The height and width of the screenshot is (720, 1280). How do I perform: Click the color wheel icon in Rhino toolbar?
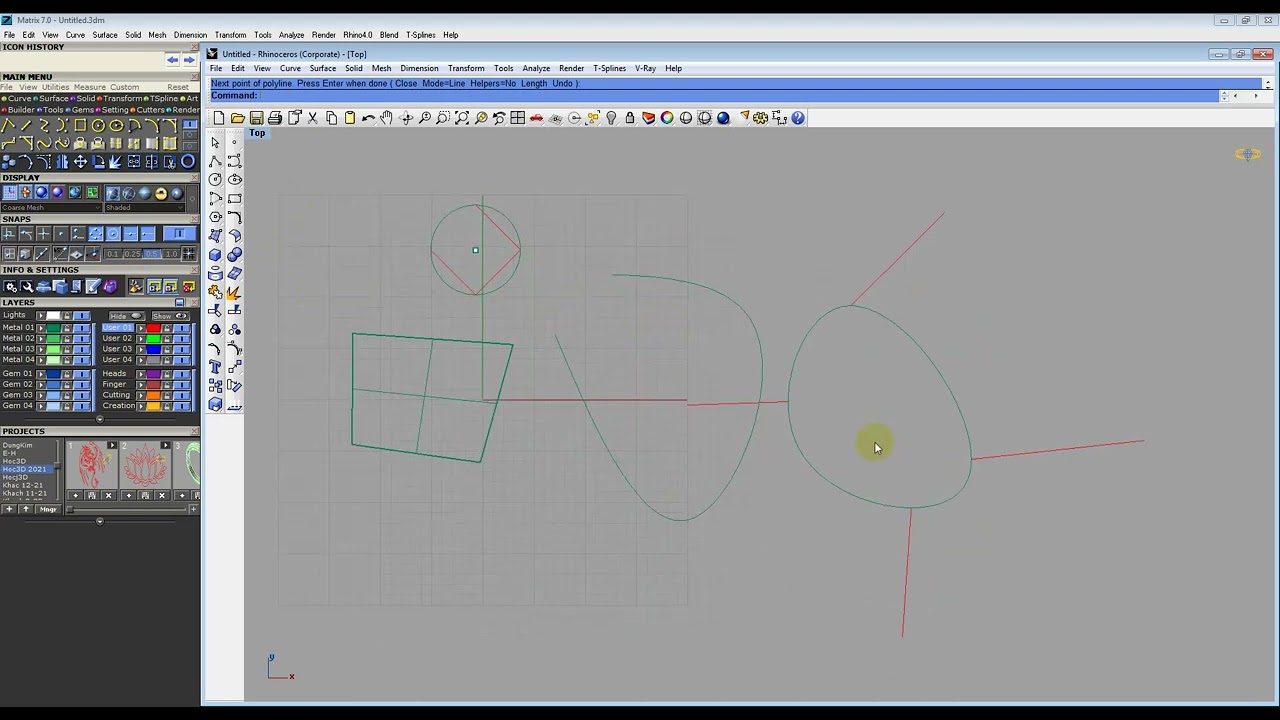click(x=666, y=118)
